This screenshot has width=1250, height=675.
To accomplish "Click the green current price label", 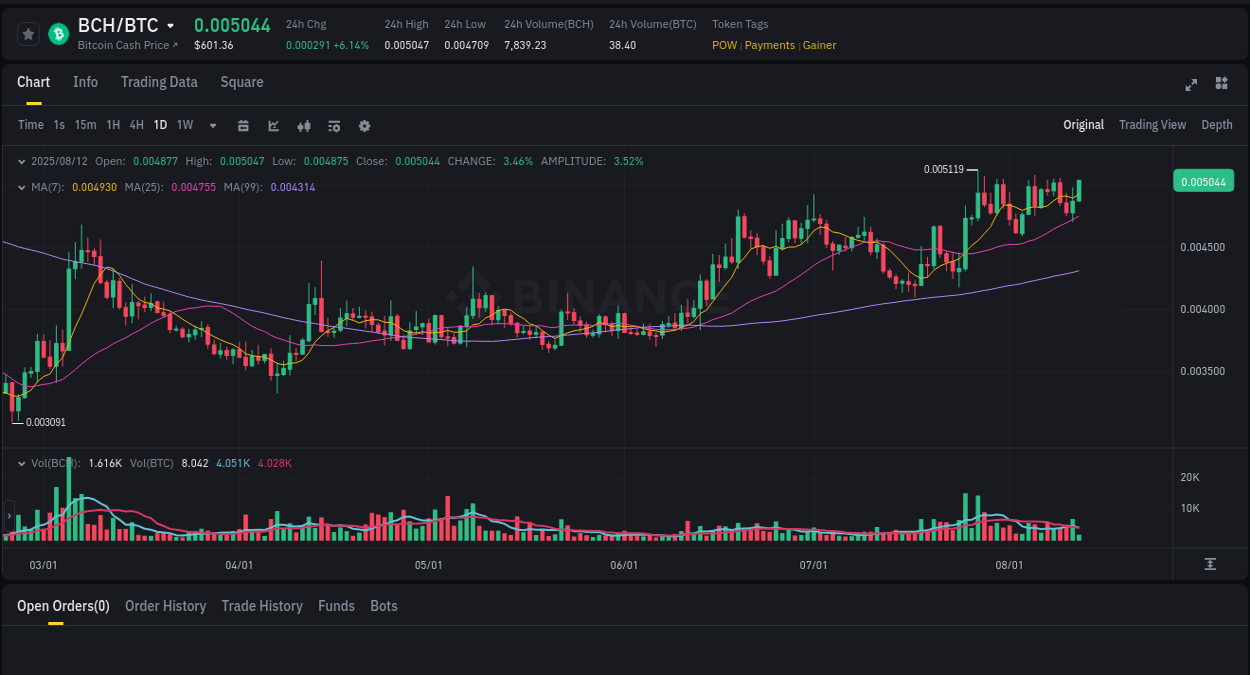I will pyautogui.click(x=1203, y=181).
